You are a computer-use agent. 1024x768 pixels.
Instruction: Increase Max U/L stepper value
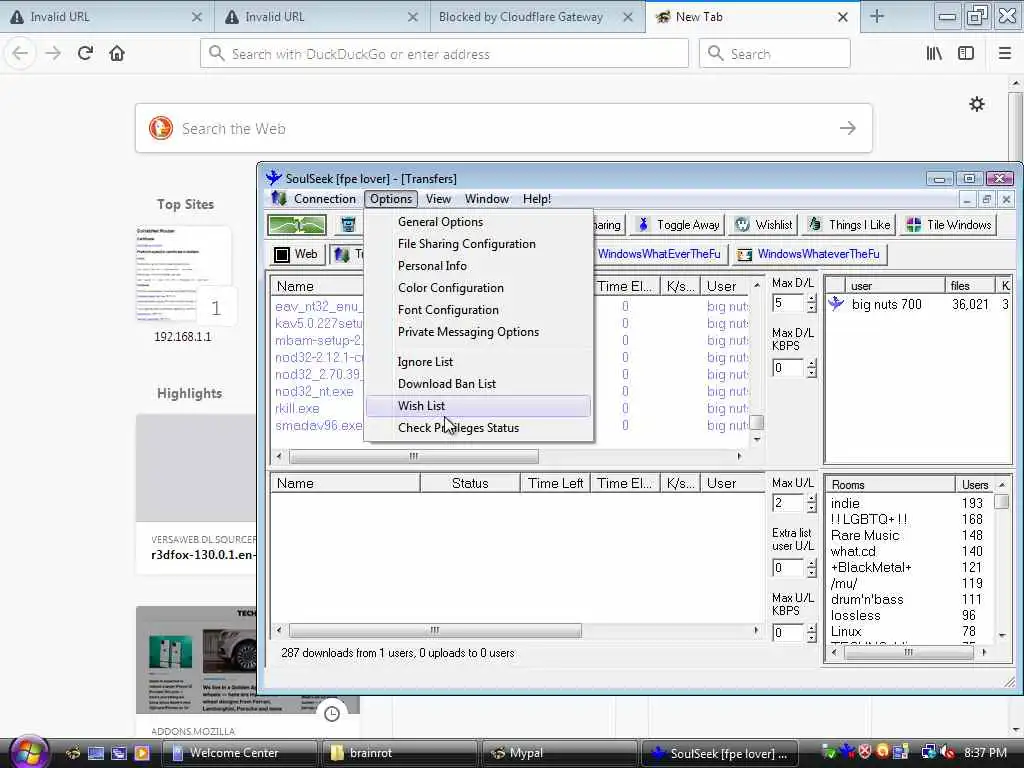(812, 499)
